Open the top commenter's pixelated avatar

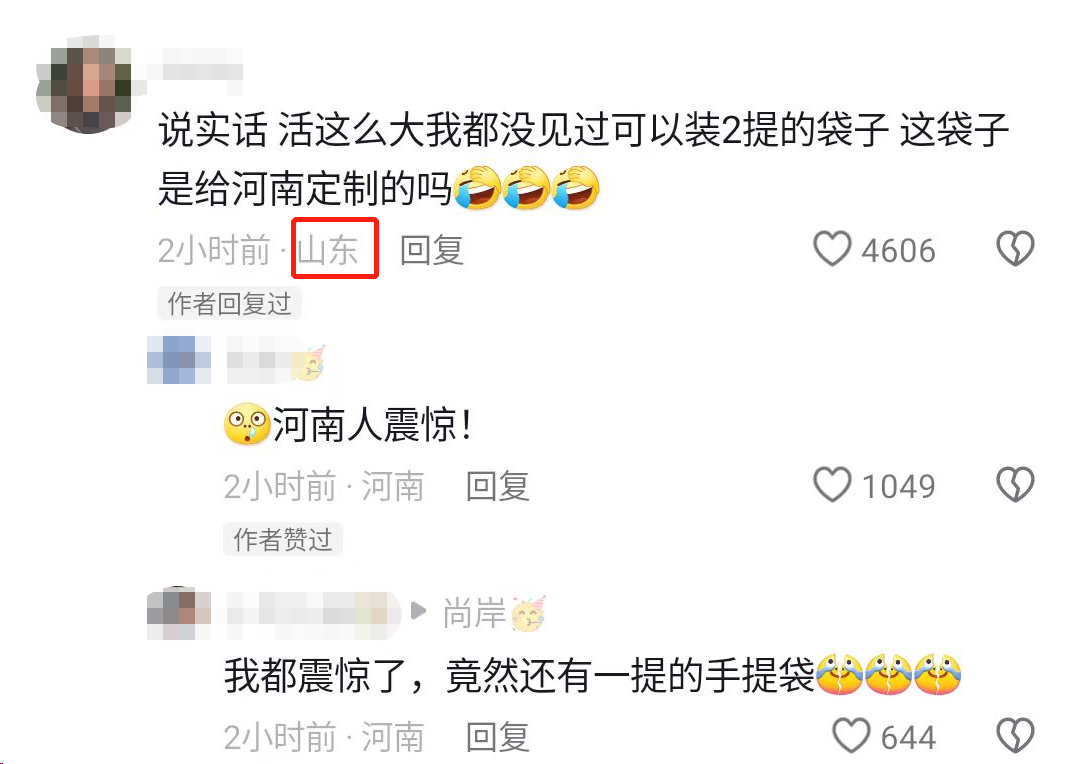[84, 83]
